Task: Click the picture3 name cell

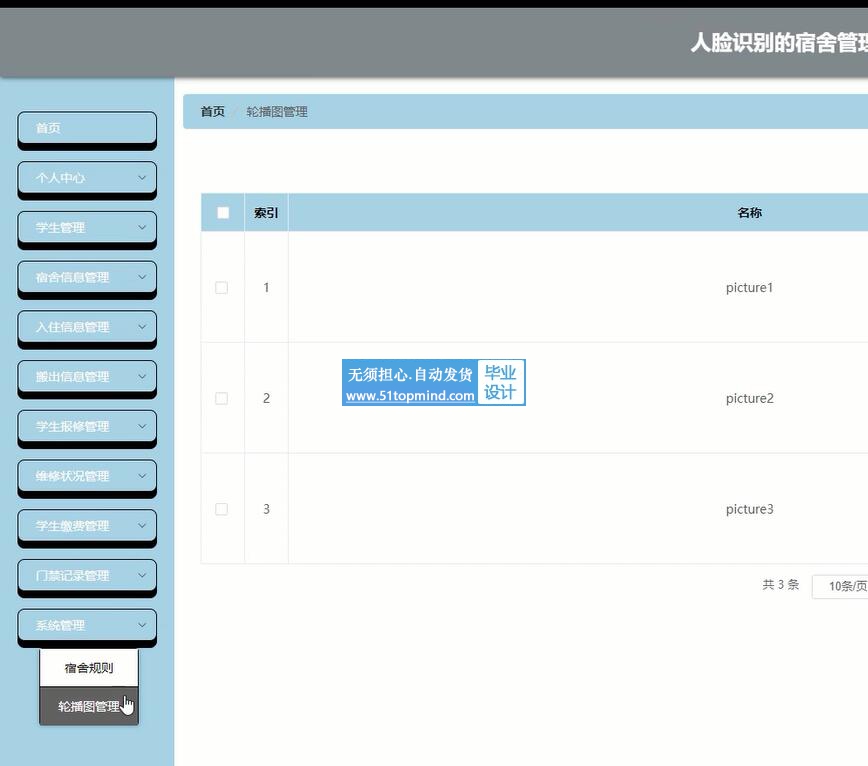Action: pos(750,509)
